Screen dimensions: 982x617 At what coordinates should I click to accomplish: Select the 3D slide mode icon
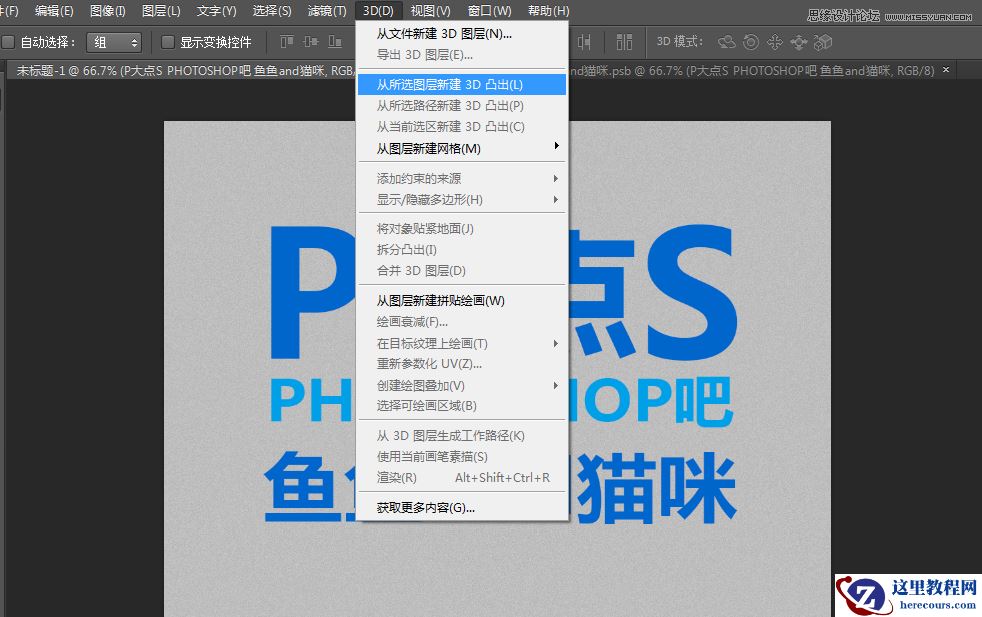click(799, 42)
